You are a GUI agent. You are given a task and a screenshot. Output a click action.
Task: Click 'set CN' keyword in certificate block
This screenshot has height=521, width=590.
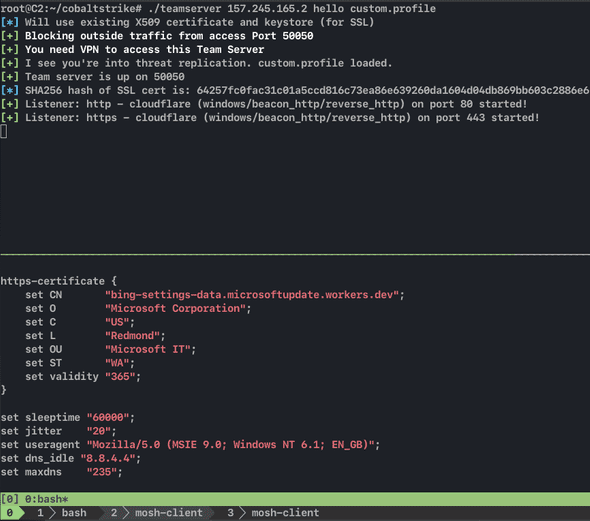(x=44, y=295)
